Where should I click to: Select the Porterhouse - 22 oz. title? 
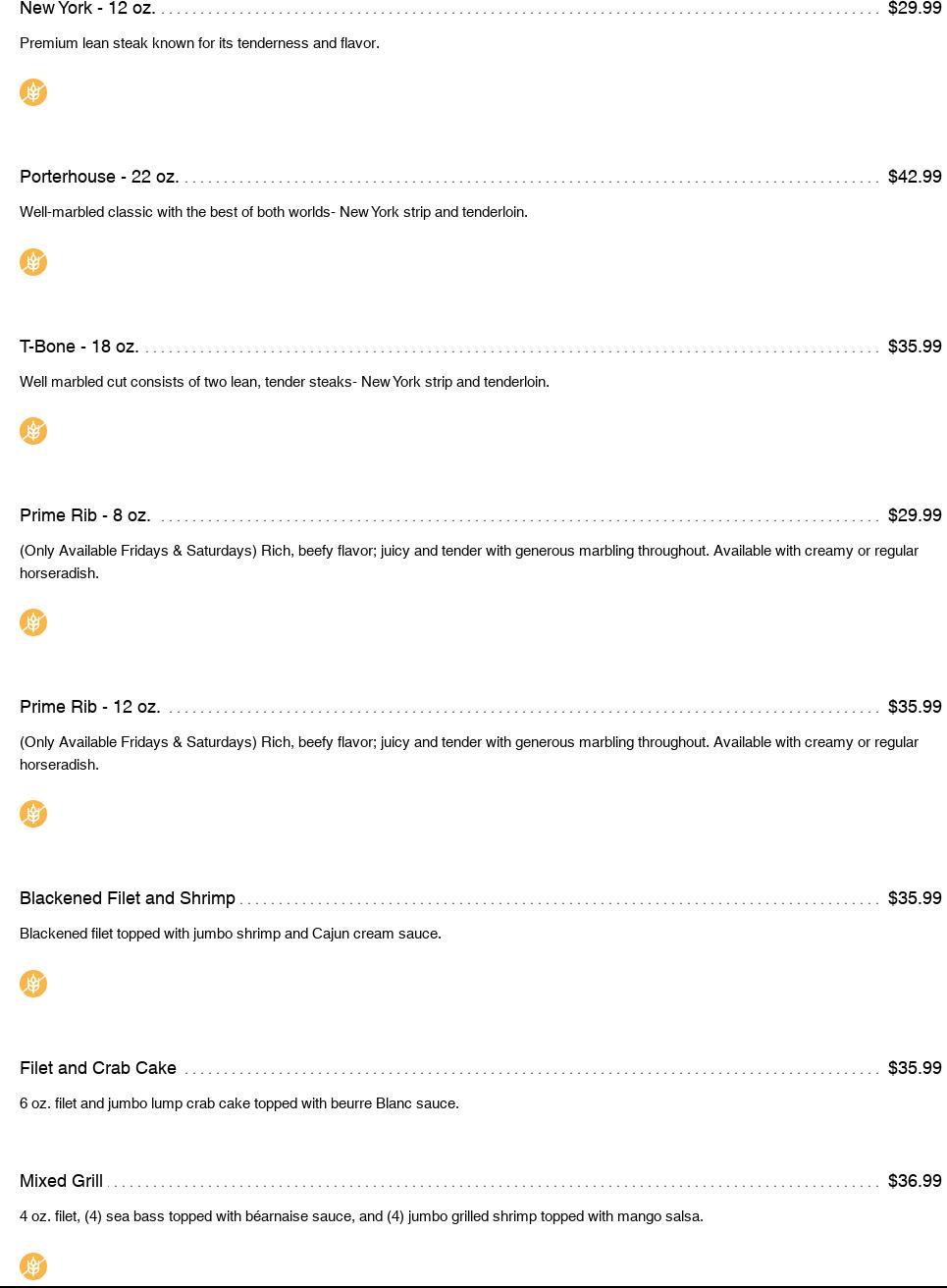pos(99,177)
